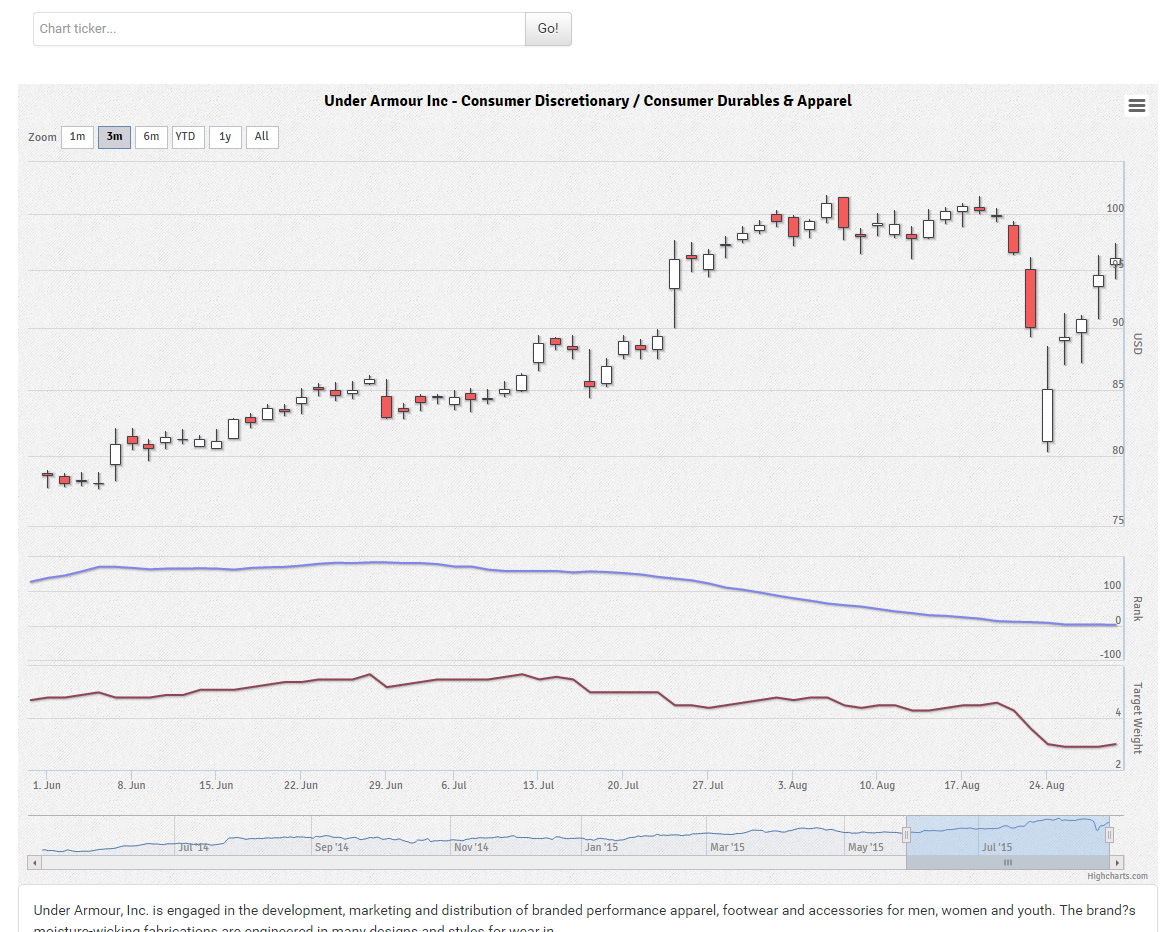Select the 3m zoom range
This screenshot has width=1165, height=932.
pyautogui.click(x=114, y=137)
